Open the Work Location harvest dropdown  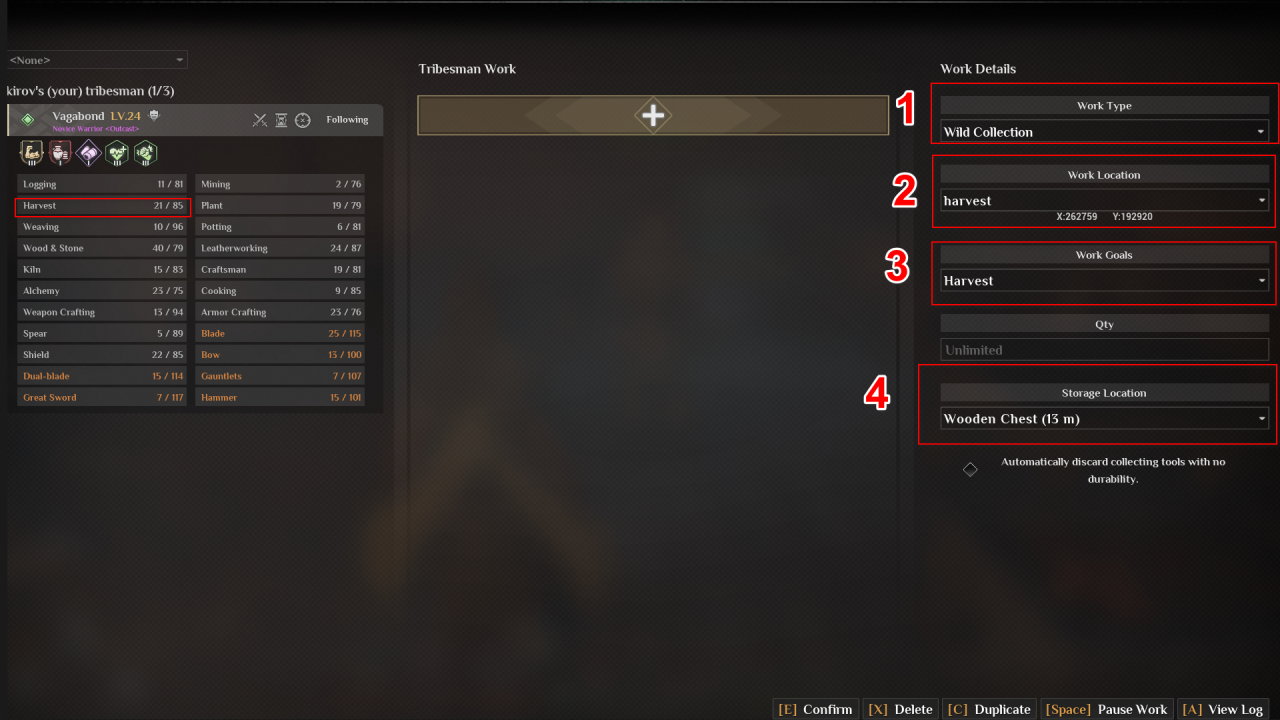1104,200
